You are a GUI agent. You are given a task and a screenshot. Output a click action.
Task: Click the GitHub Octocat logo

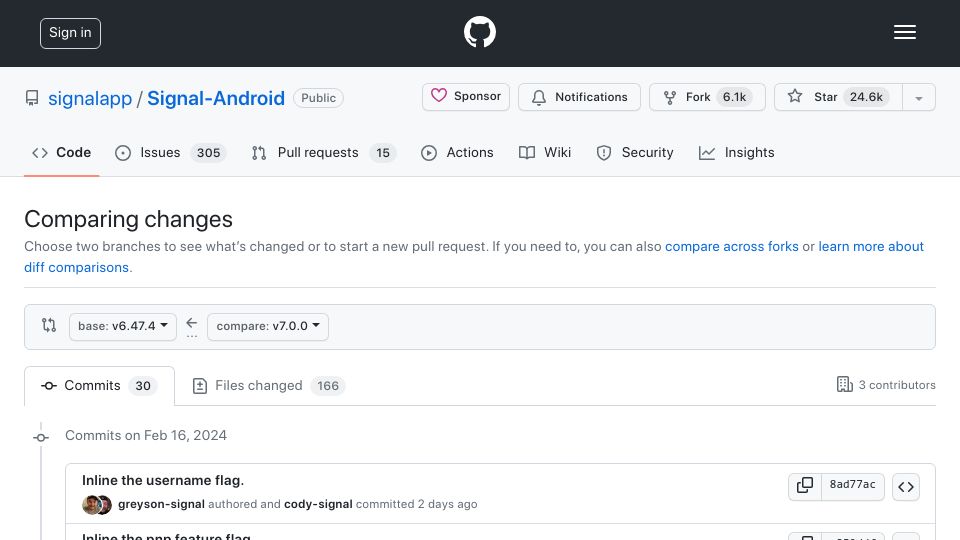pos(479,32)
